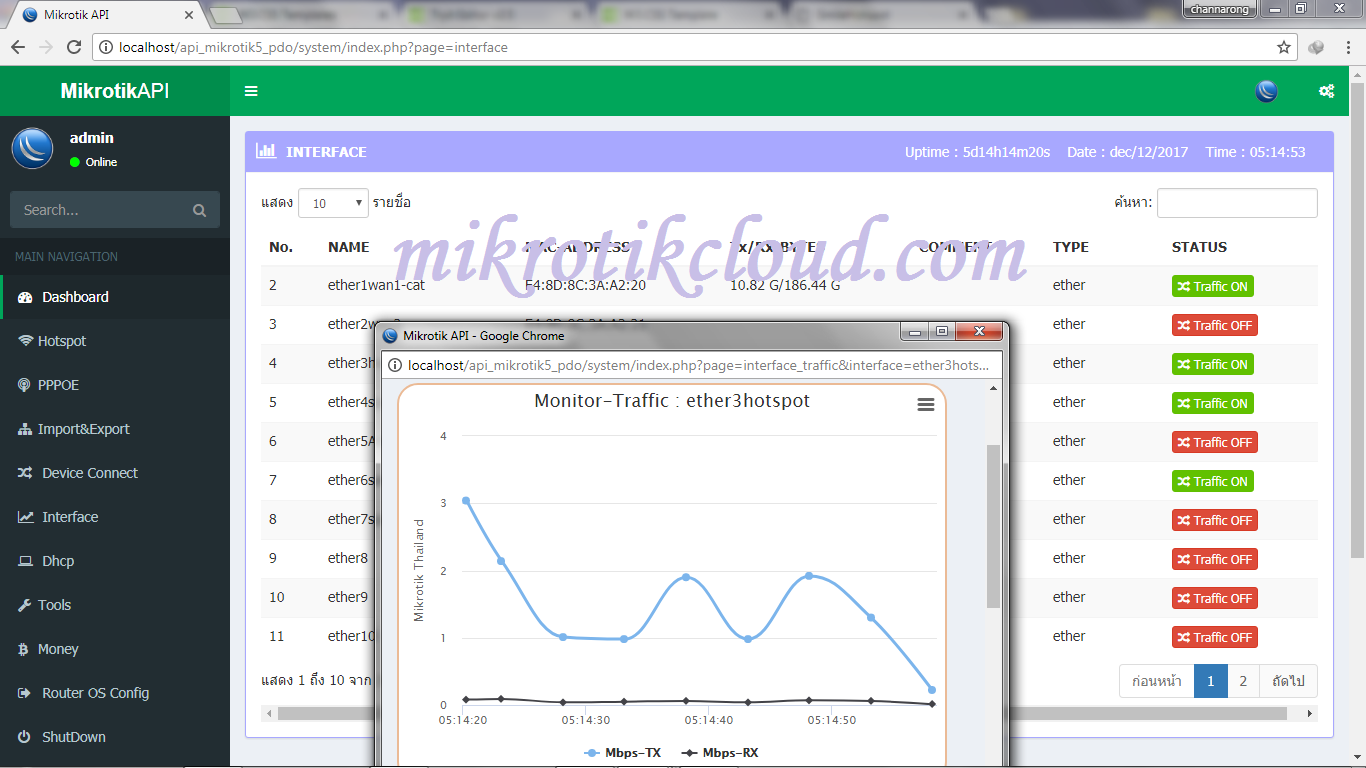Toggle Traffic ON for ether1wan1-cat
The height and width of the screenshot is (768, 1366).
[x=1212, y=286]
